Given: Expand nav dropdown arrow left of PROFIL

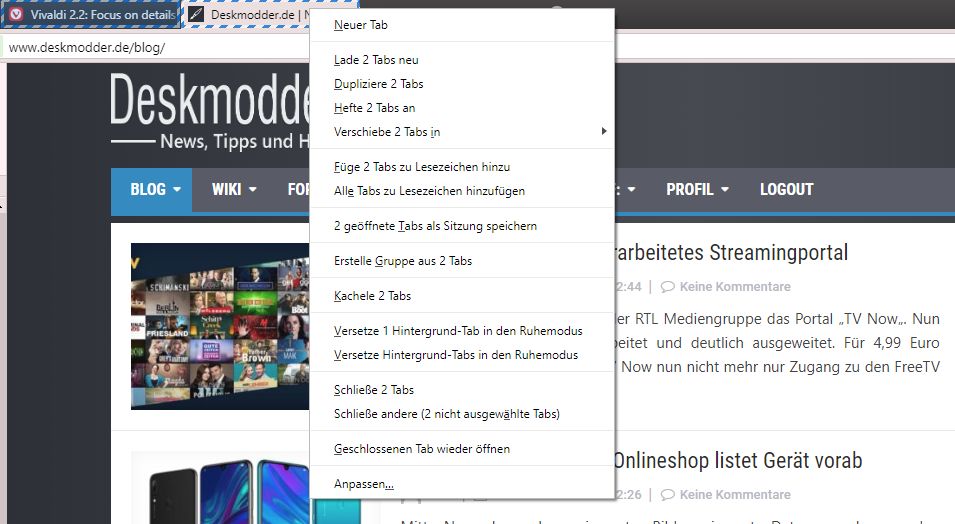Looking at the screenshot, I should coord(632,189).
